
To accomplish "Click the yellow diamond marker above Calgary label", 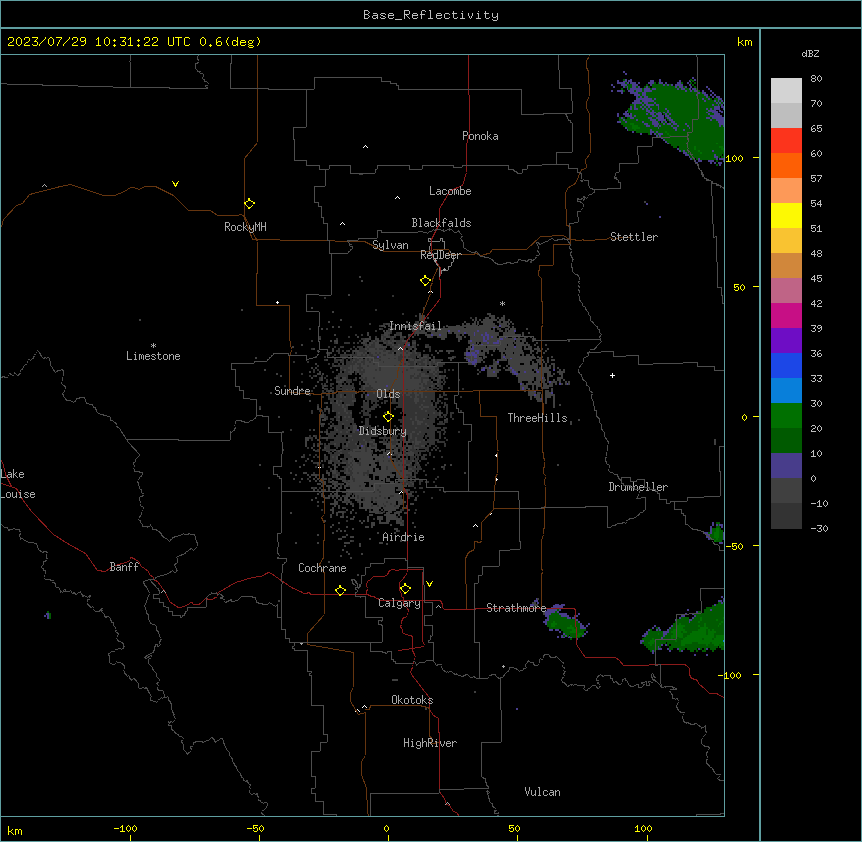I will point(405,589).
